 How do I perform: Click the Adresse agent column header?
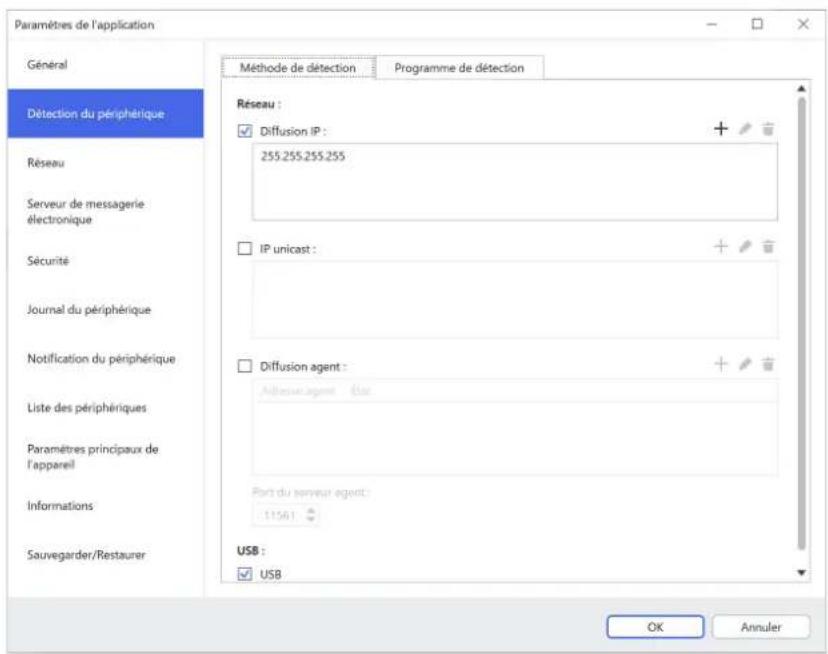[x=298, y=391]
